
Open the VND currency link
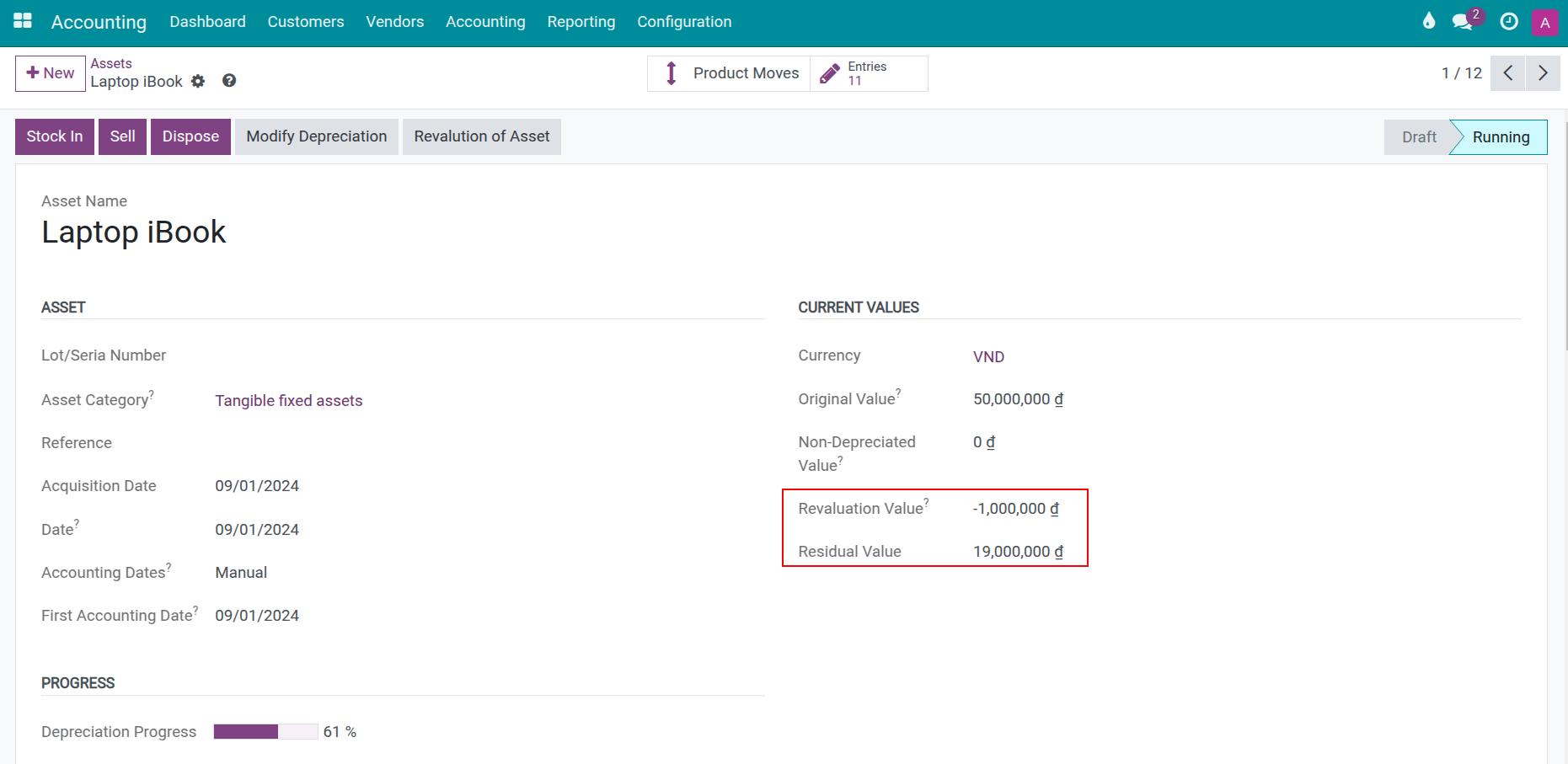pos(988,357)
